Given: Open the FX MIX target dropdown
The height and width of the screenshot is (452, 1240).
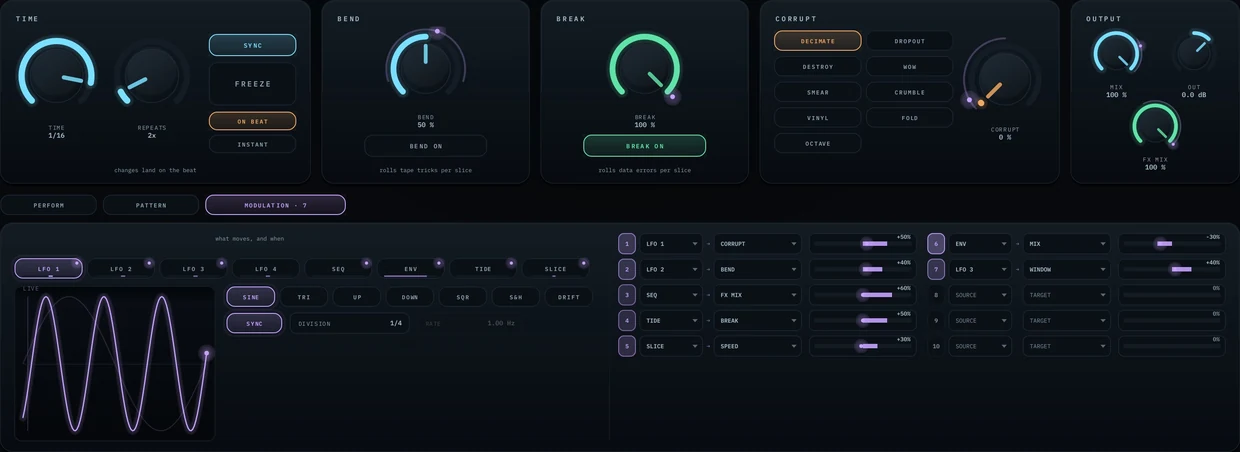Looking at the screenshot, I should tap(758, 295).
